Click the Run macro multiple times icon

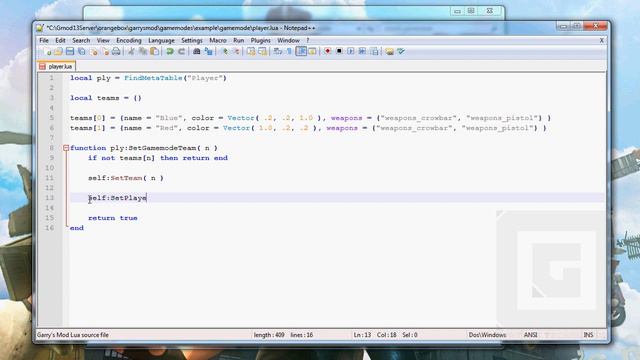[x=362, y=51]
